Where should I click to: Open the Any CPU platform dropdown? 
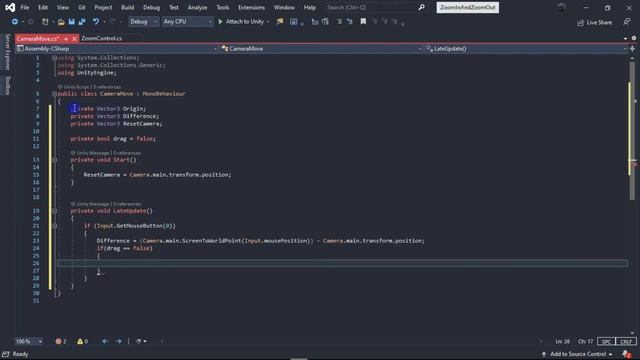(x=187, y=21)
